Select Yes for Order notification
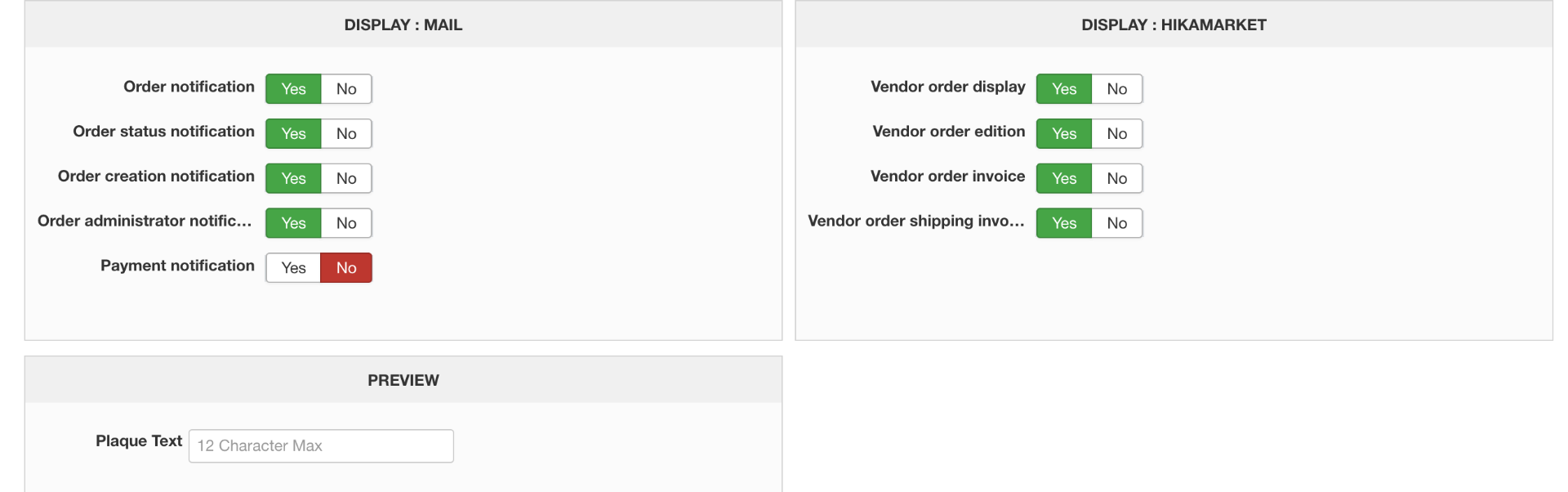This screenshot has width=1568, height=492. (x=293, y=89)
